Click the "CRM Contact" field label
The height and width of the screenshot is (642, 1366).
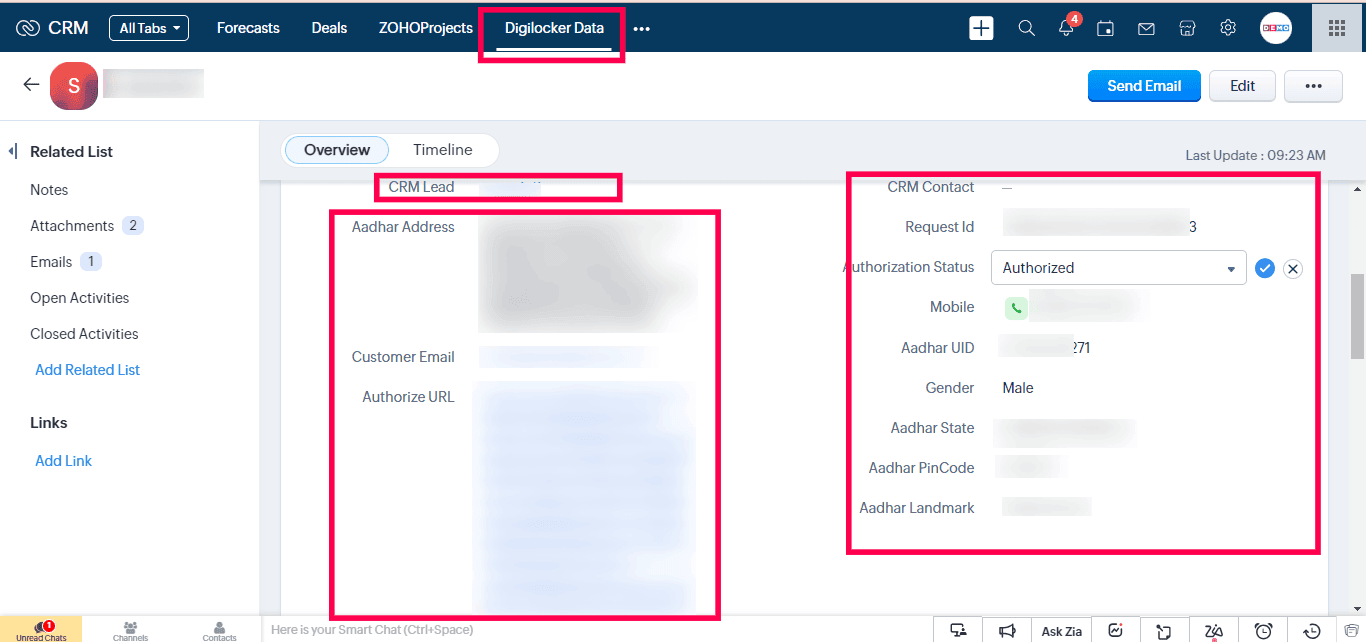(931, 187)
